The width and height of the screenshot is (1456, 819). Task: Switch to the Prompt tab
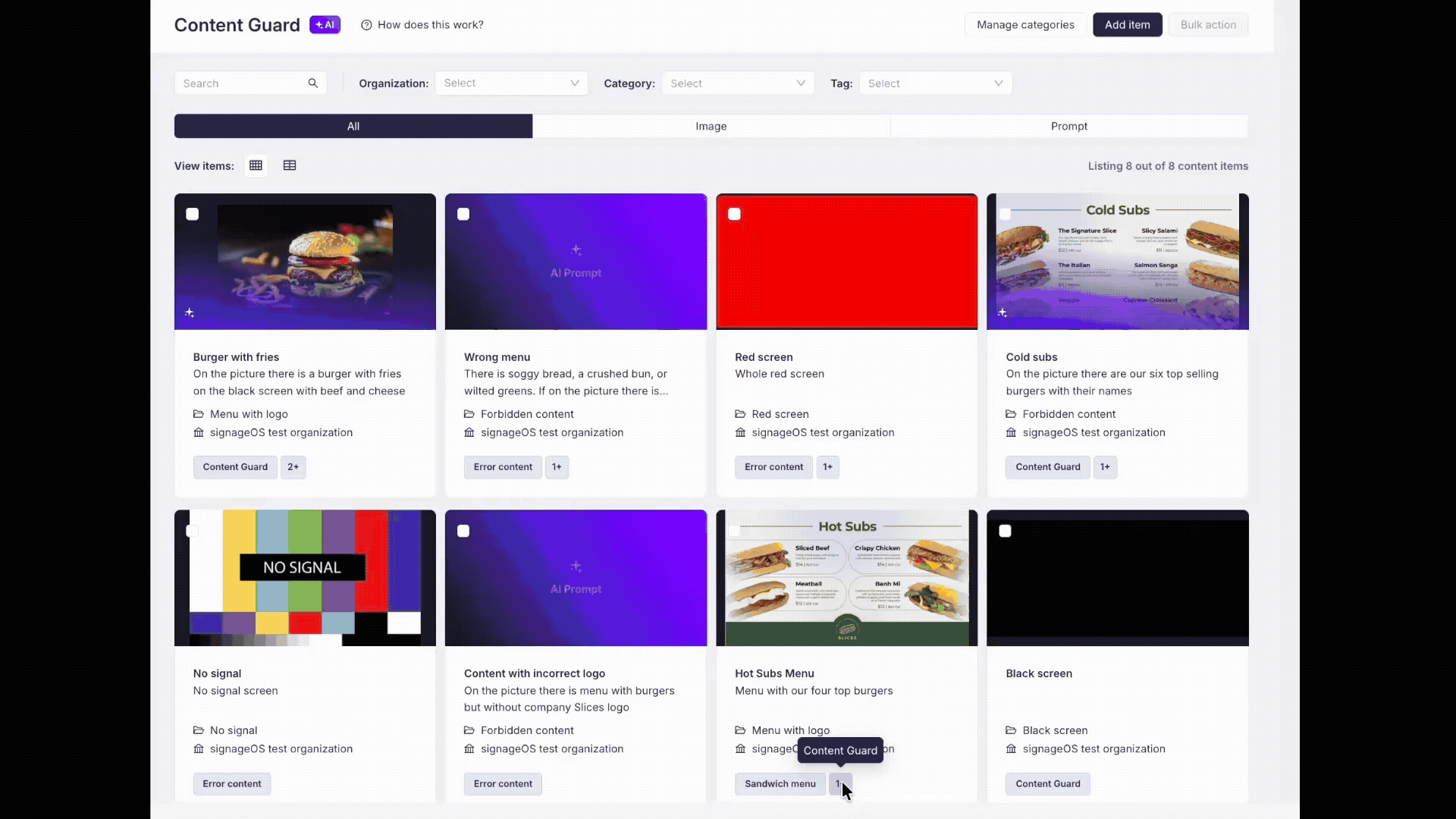click(x=1068, y=126)
